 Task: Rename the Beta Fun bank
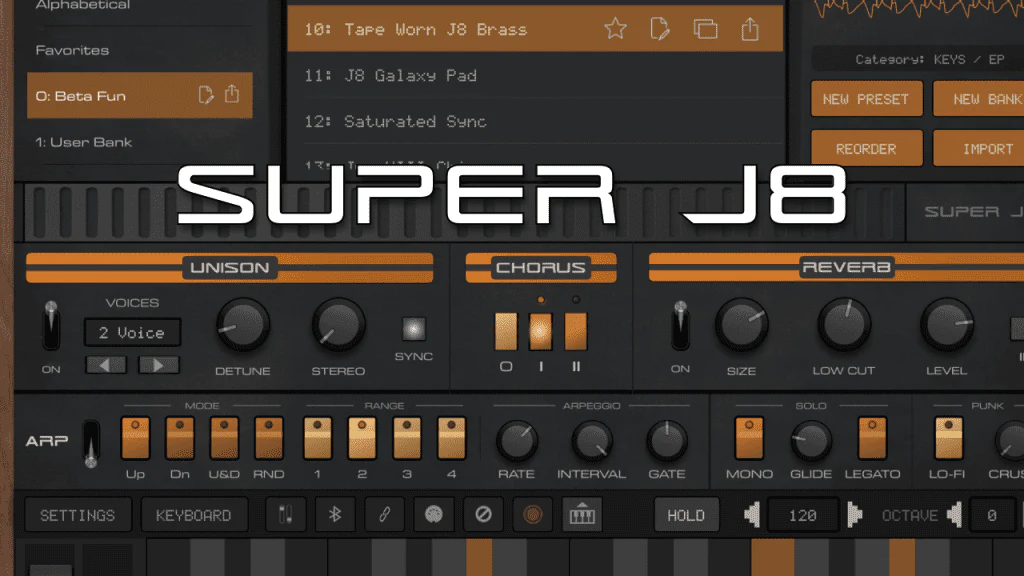206,95
